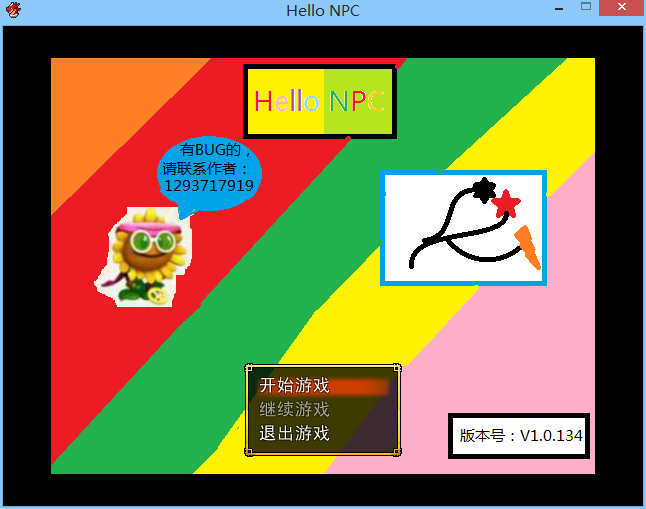Screen dimensions: 646x509
Task: Select 退出游戏 to quit the game
Action: coord(294,434)
